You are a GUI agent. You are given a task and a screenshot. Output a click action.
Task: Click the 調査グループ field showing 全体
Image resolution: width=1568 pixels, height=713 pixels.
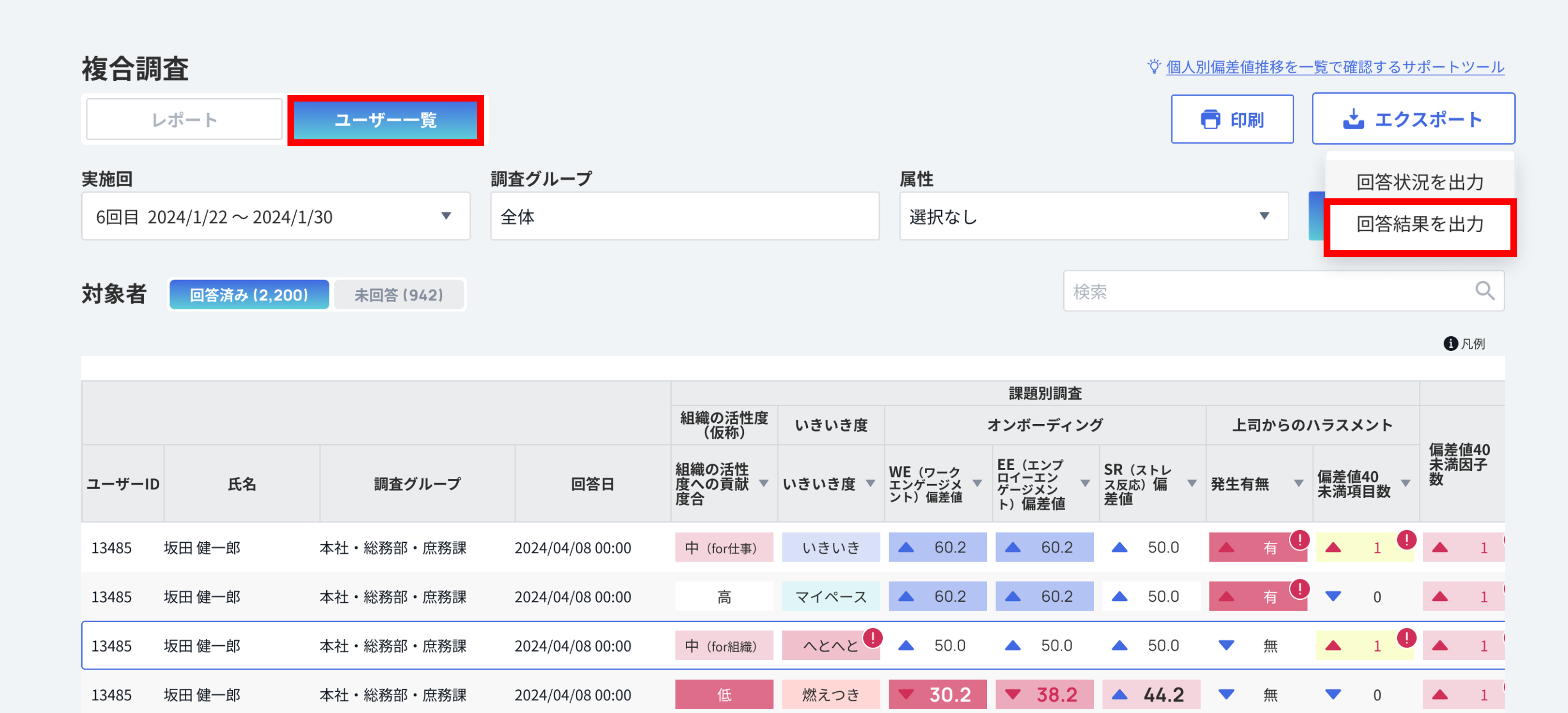click(x=685, y=217)
